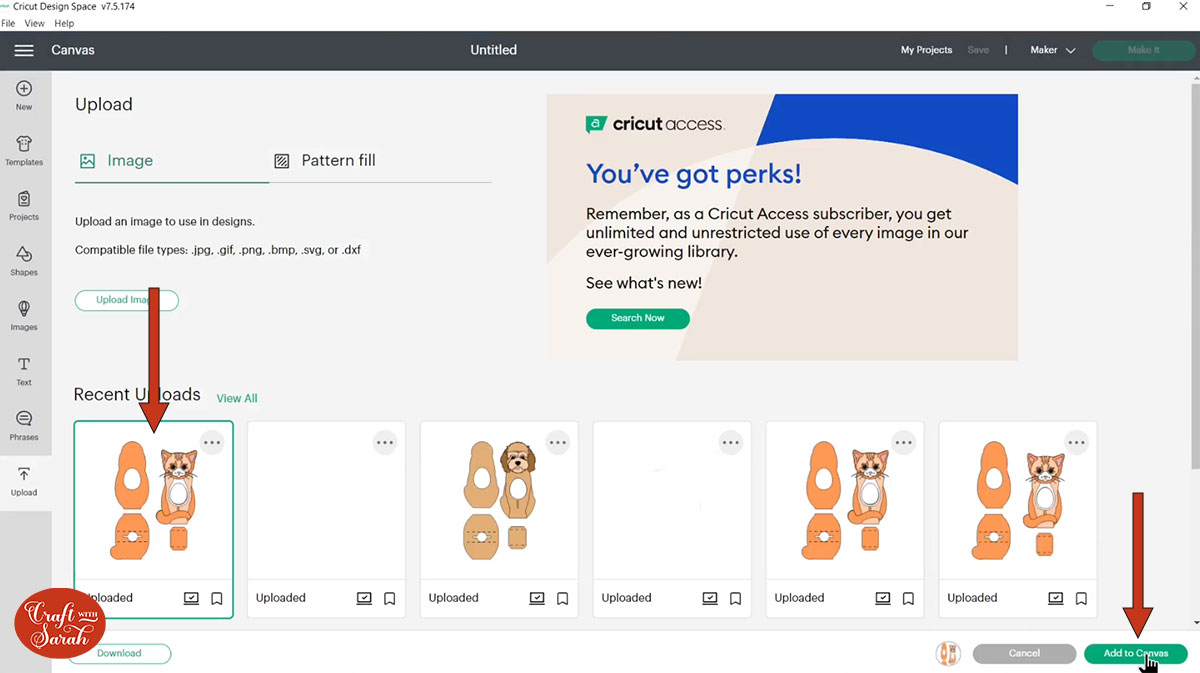Click the New project icon
Screen dimensions: 1200x673
coord(24,95)
